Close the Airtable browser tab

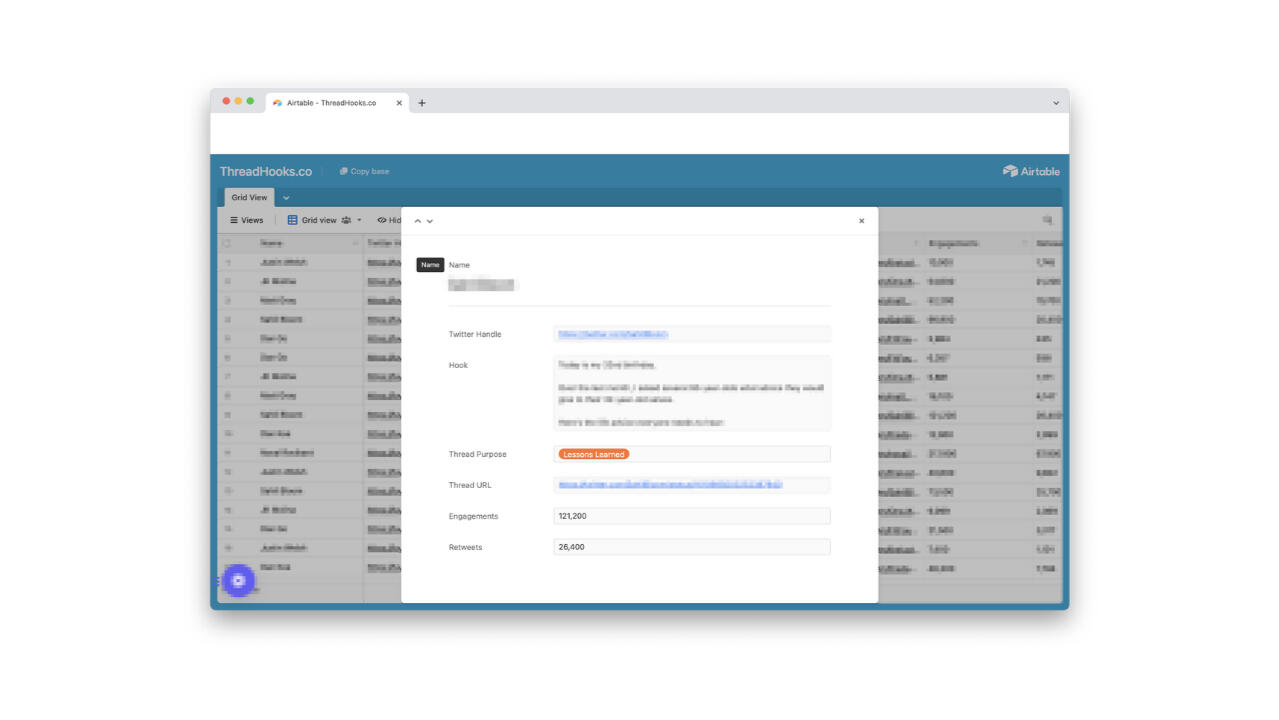399,103
